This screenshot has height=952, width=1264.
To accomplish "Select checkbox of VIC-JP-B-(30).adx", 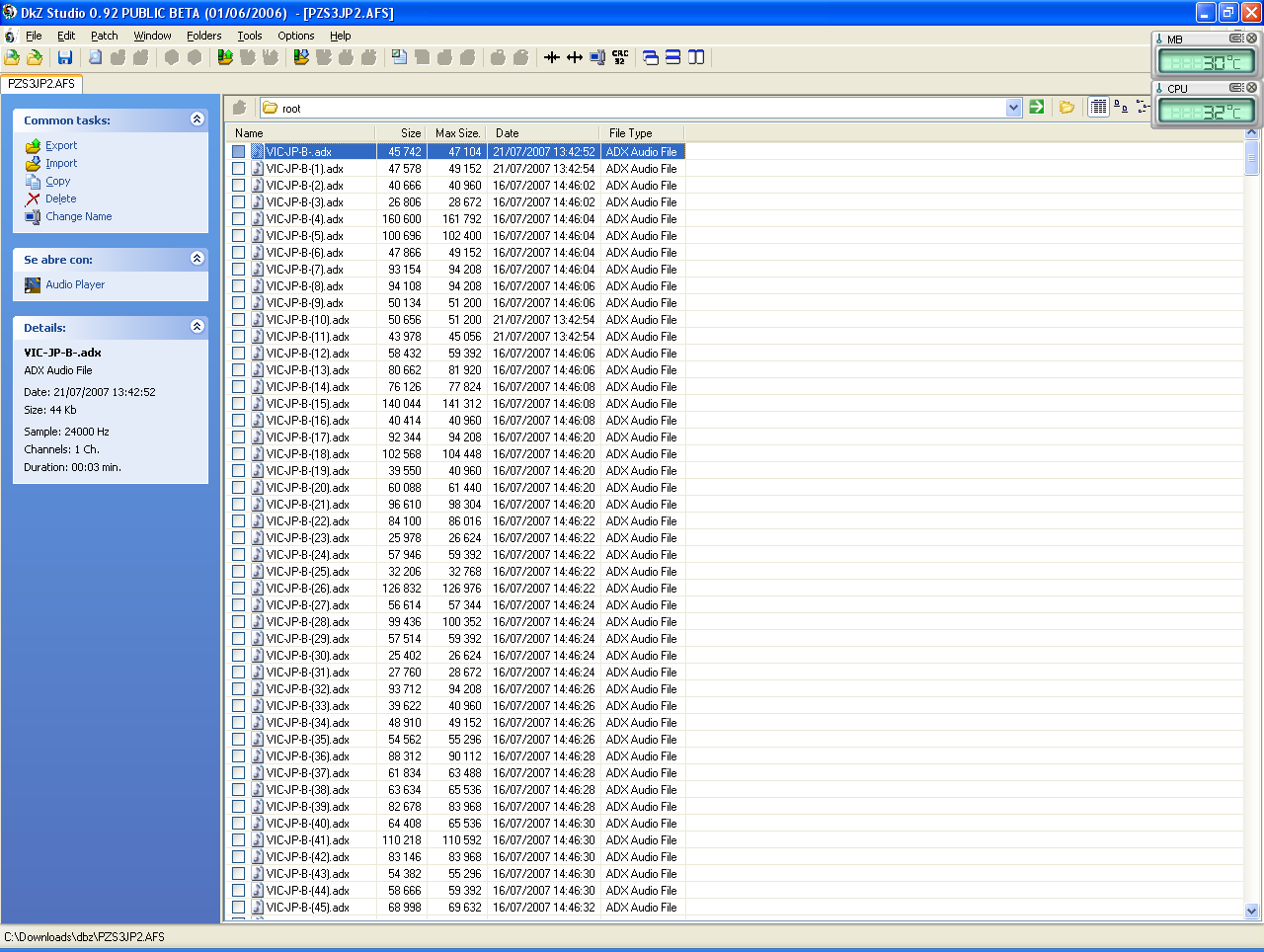I will pos(239,656).
